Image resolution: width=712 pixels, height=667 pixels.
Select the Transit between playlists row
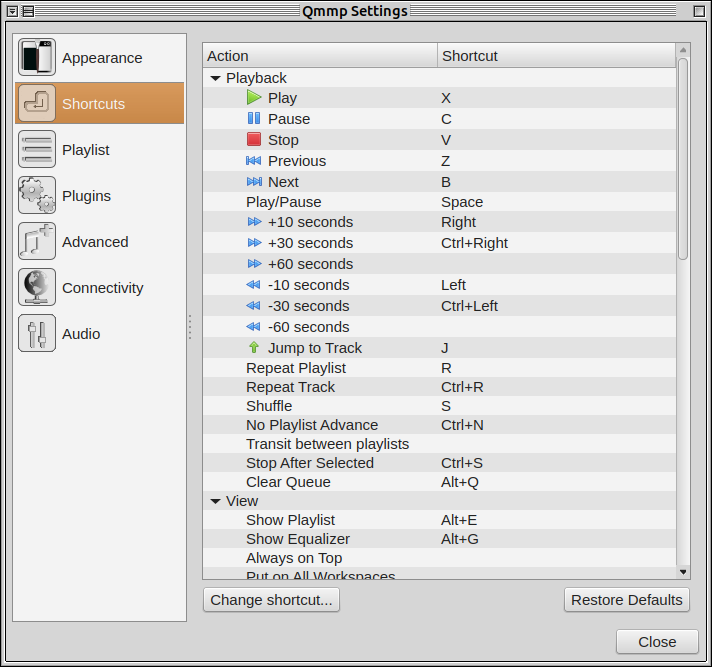pyautogui.click(x=439, y=444)
